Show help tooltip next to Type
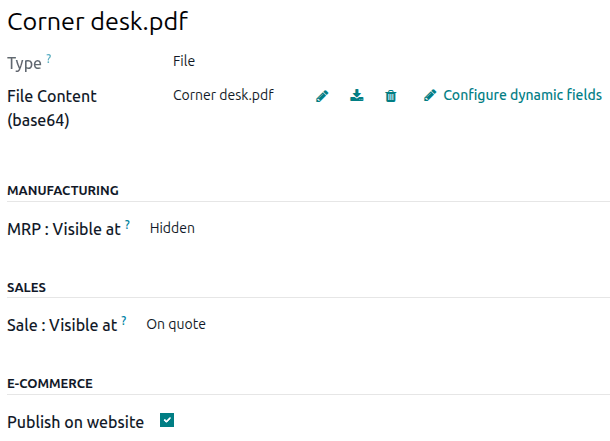 (49, 59)
